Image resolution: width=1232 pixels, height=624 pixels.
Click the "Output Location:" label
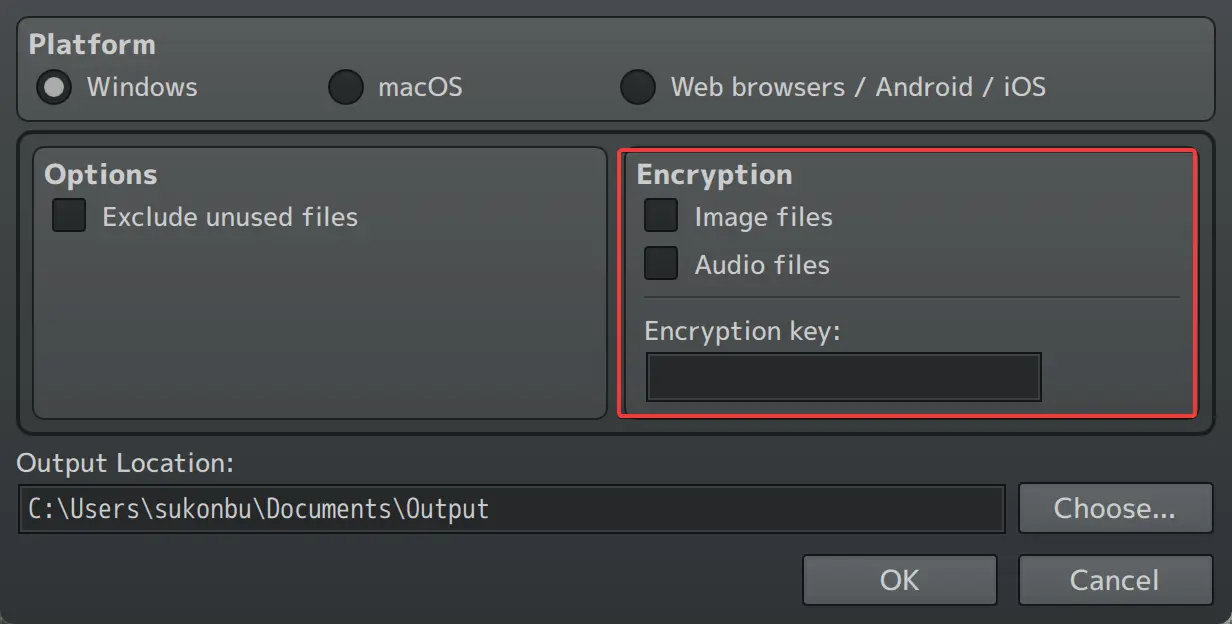pos(125,464)
